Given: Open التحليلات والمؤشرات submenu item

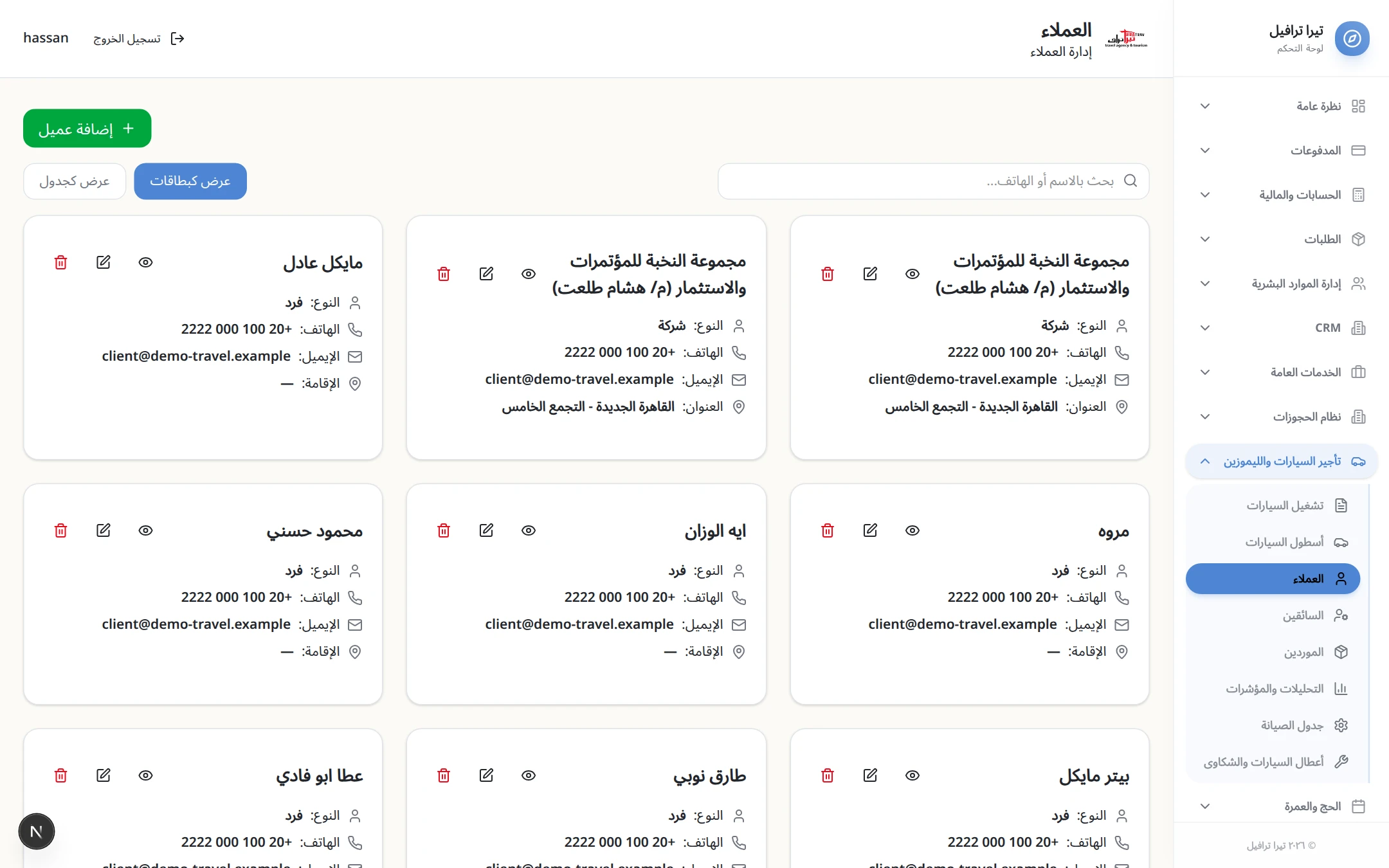Looking at the screenshot, I should (x=1275, y=689).
